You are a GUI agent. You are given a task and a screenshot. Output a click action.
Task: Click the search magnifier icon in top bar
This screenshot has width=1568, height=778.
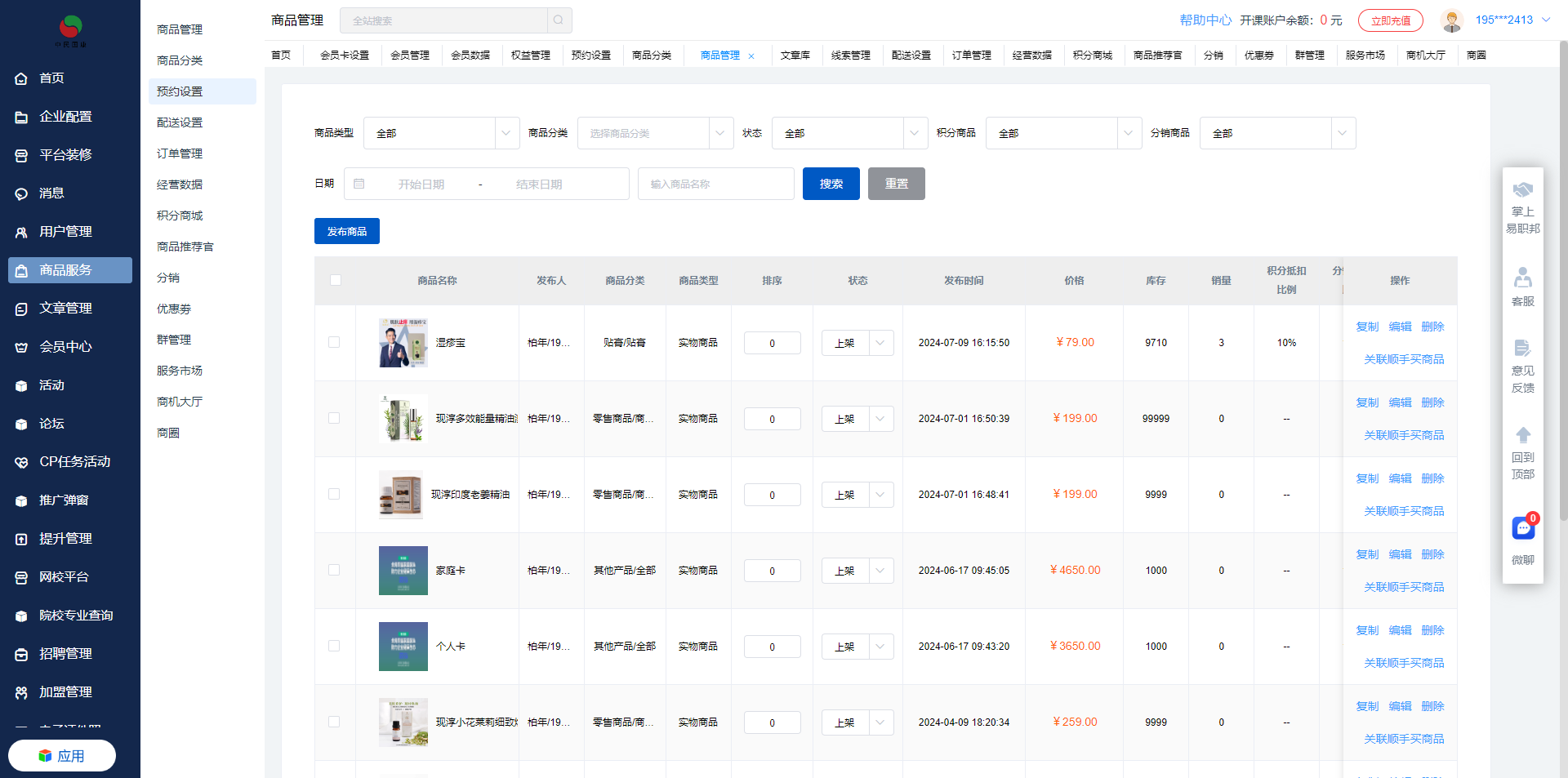(x=559, y=20)
